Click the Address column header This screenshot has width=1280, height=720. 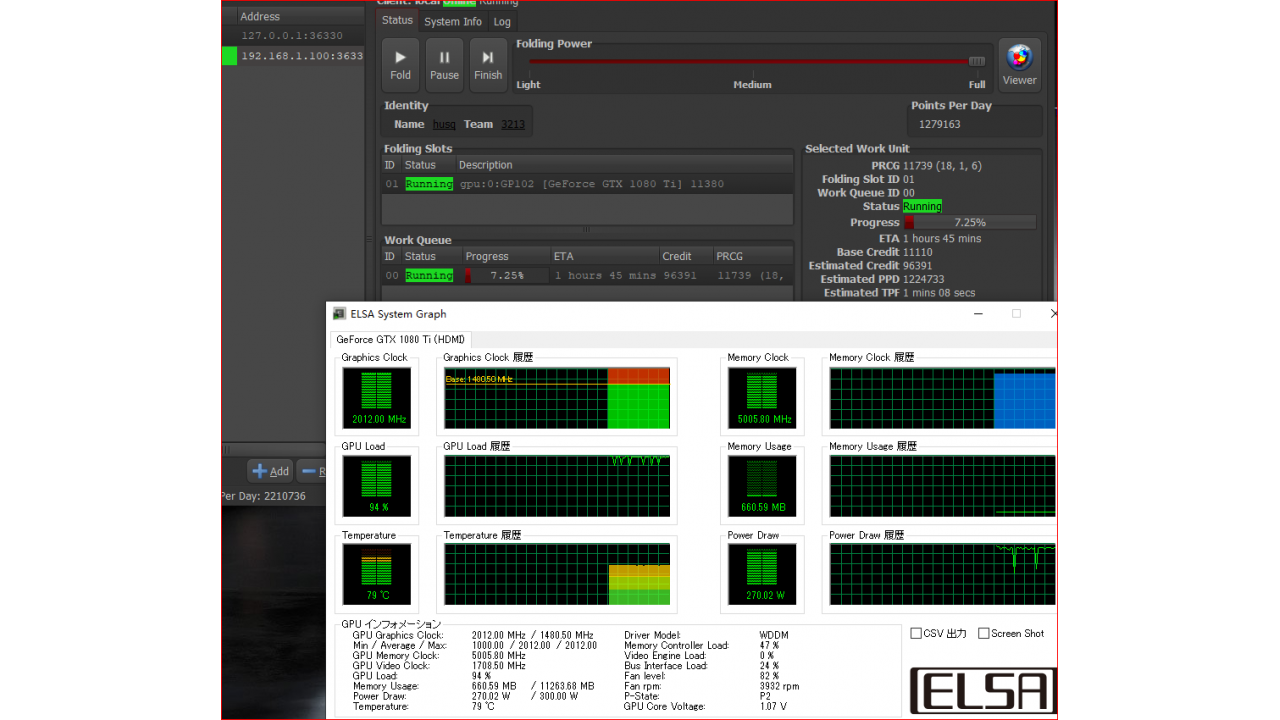pyautogui.click(x=301, y=16)
